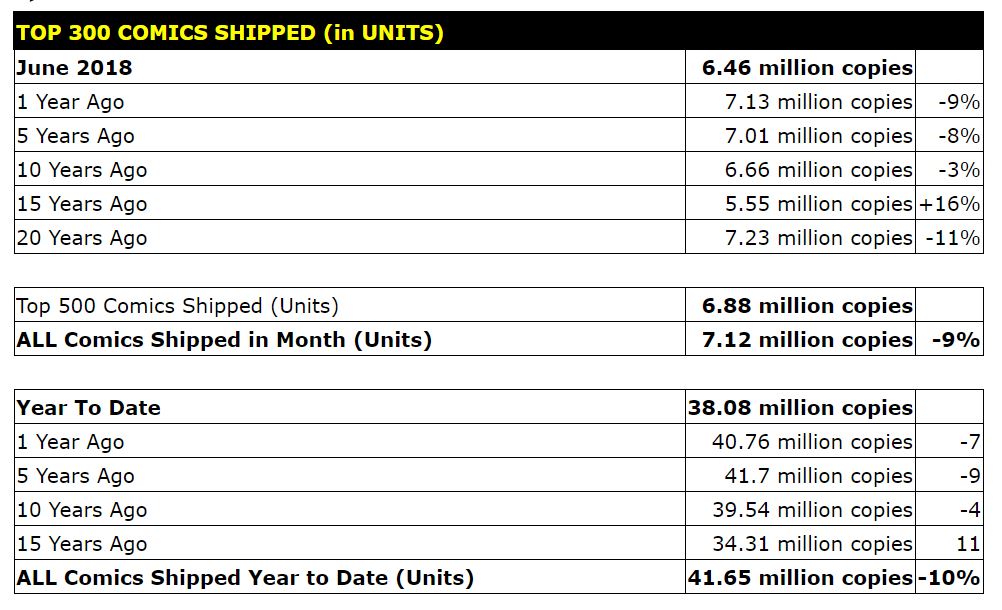Click the 6.46 million copies cell

click(x=806, y=68)
